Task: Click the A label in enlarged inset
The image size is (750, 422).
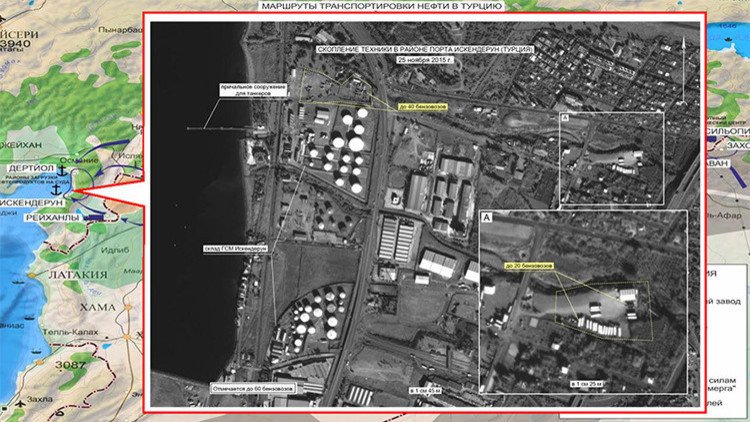Action: pos(487,216)
